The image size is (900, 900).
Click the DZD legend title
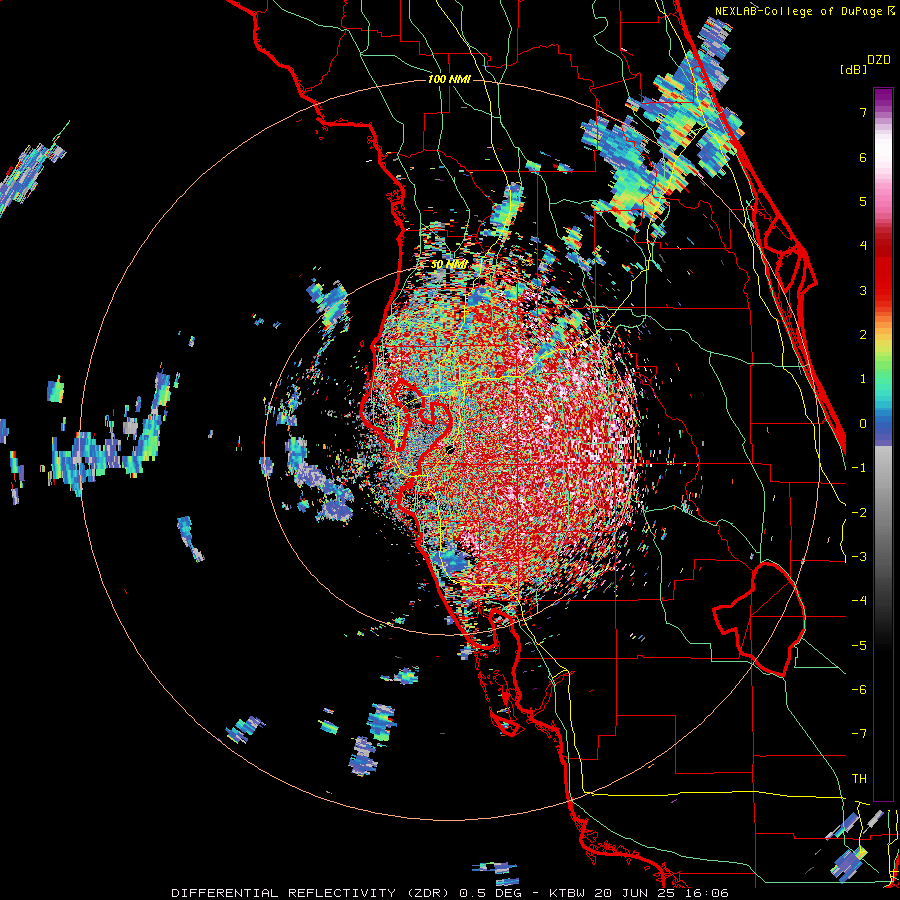[879, 60]
